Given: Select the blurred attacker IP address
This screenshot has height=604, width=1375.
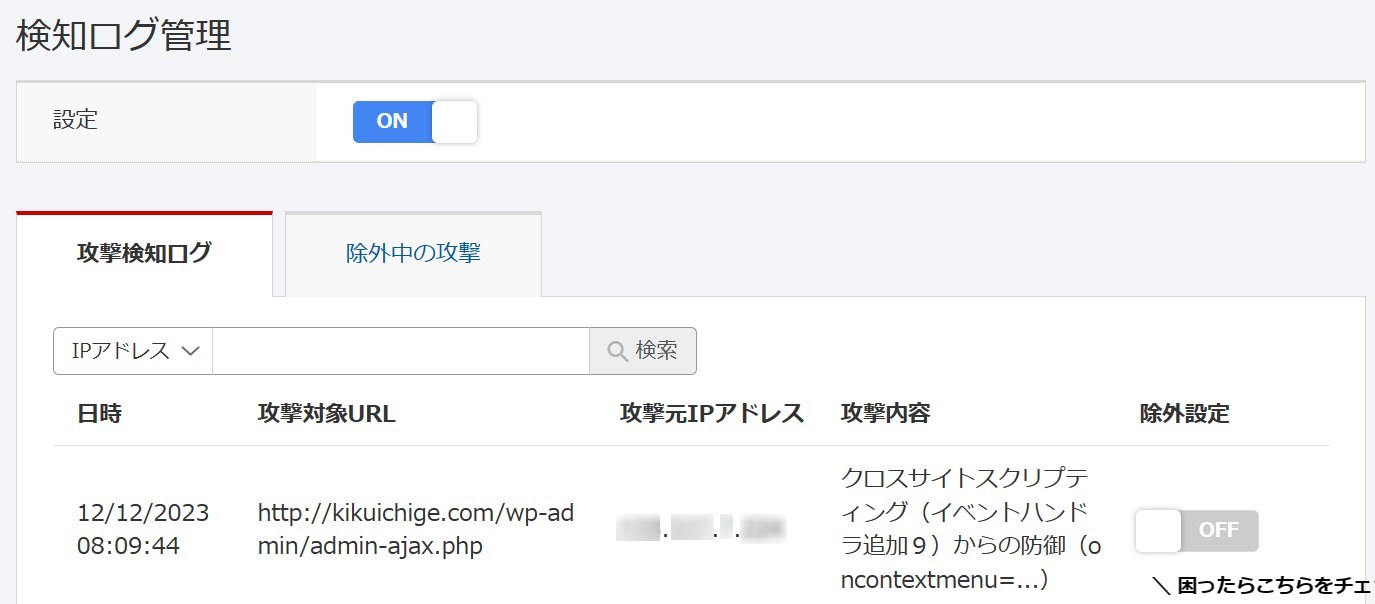Looking at the screenshot, I should (x=701, y=530).
